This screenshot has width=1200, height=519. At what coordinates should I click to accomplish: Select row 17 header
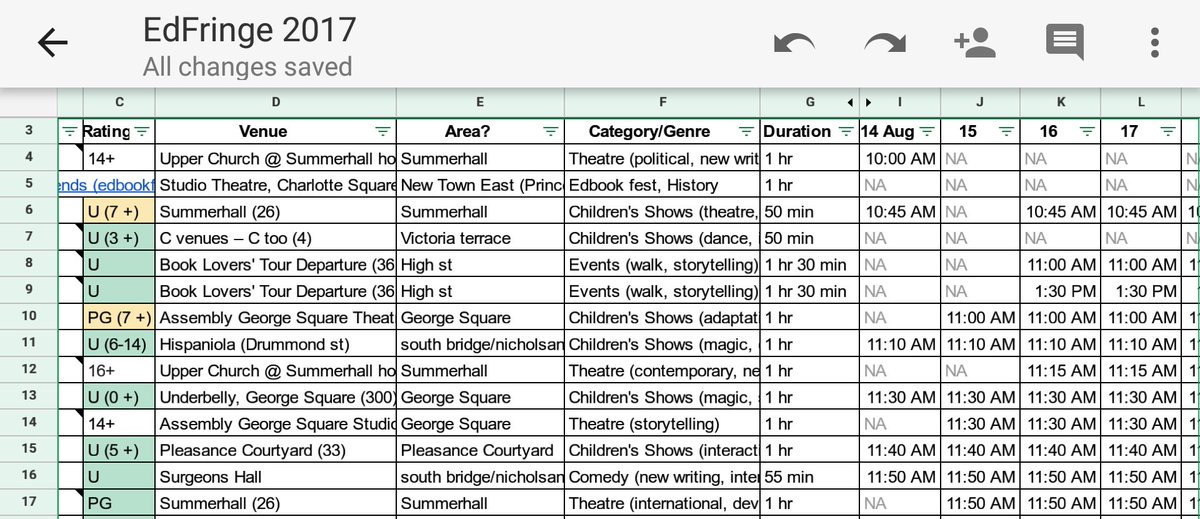click(28, 503)
